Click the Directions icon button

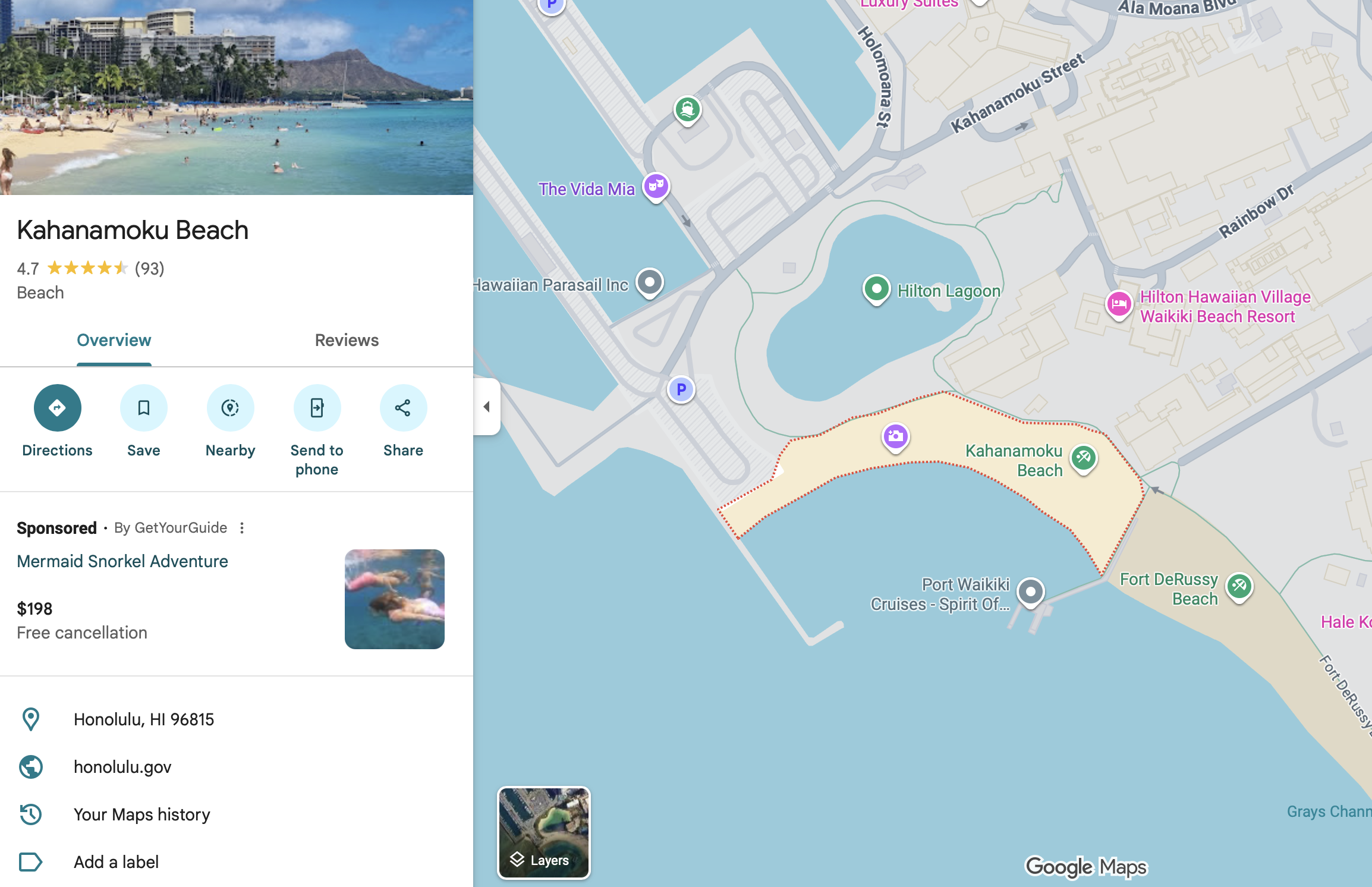coord(57,408)
